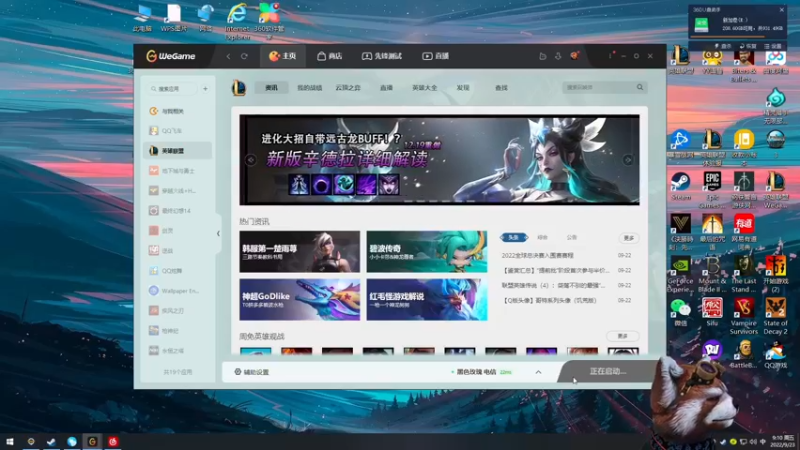Open the 直播 tab in WeGame top bar

pos(435,56)
